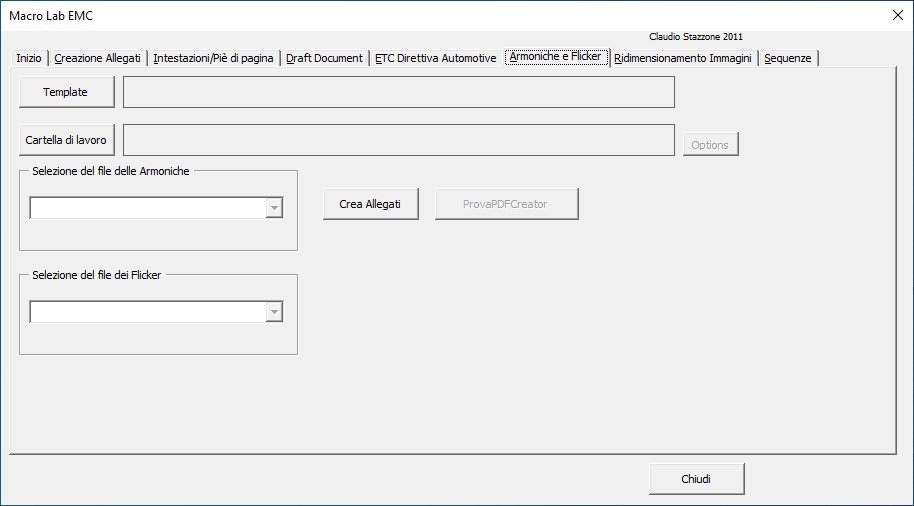Viewport: 914px width, 506px height.
Task: Click the Chiudi button
Action: click(x=696, y=479)
